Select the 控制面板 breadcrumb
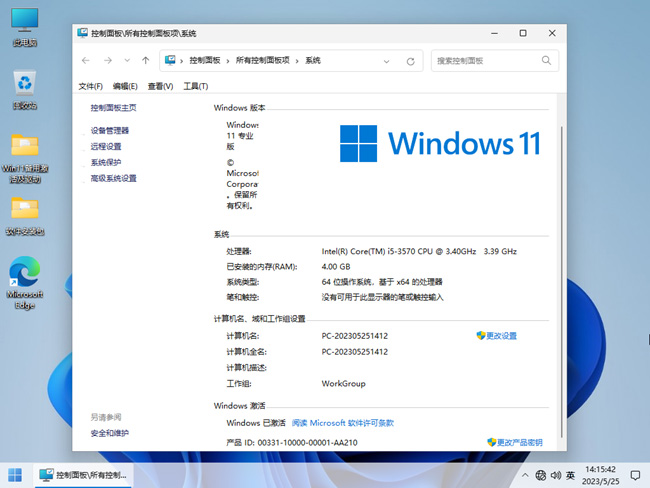The height and width of the screenshot is (488, 650). (205, 61)
